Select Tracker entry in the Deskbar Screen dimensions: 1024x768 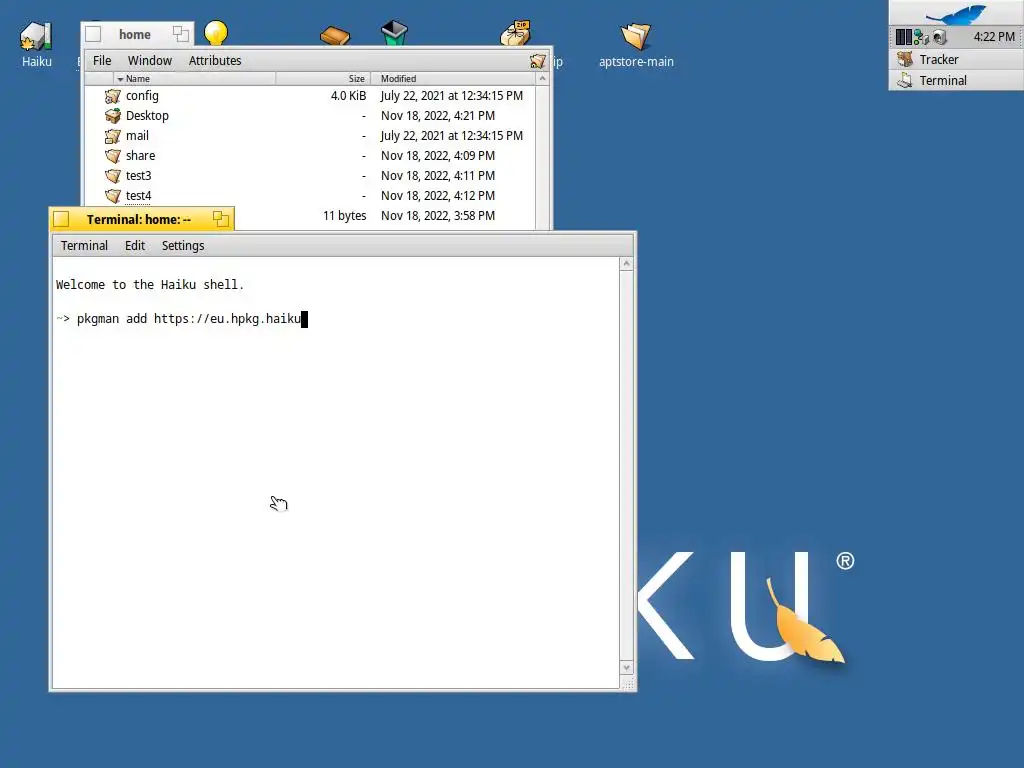(956, 59)
